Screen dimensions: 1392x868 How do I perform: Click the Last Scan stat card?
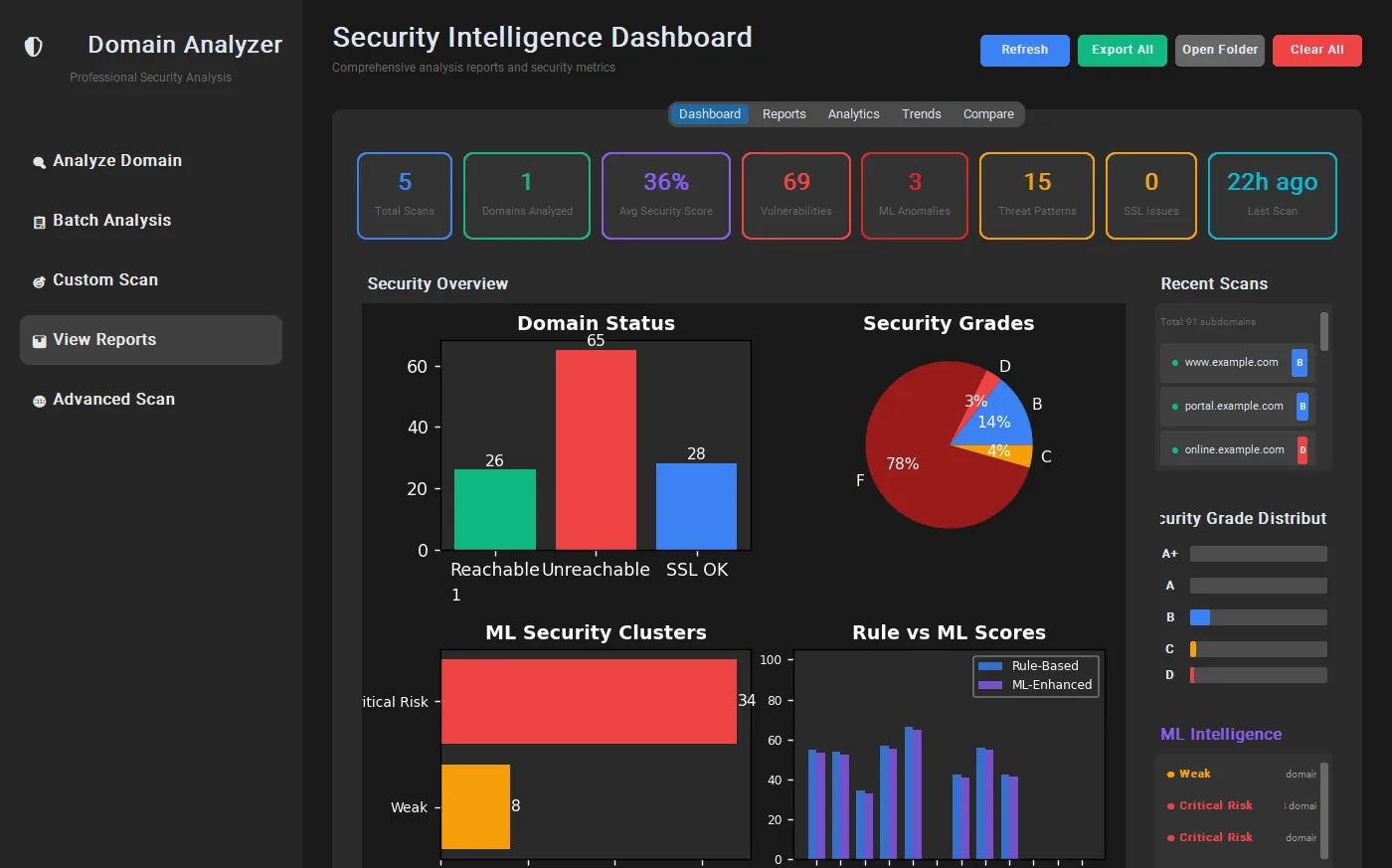click(1273, 196)
